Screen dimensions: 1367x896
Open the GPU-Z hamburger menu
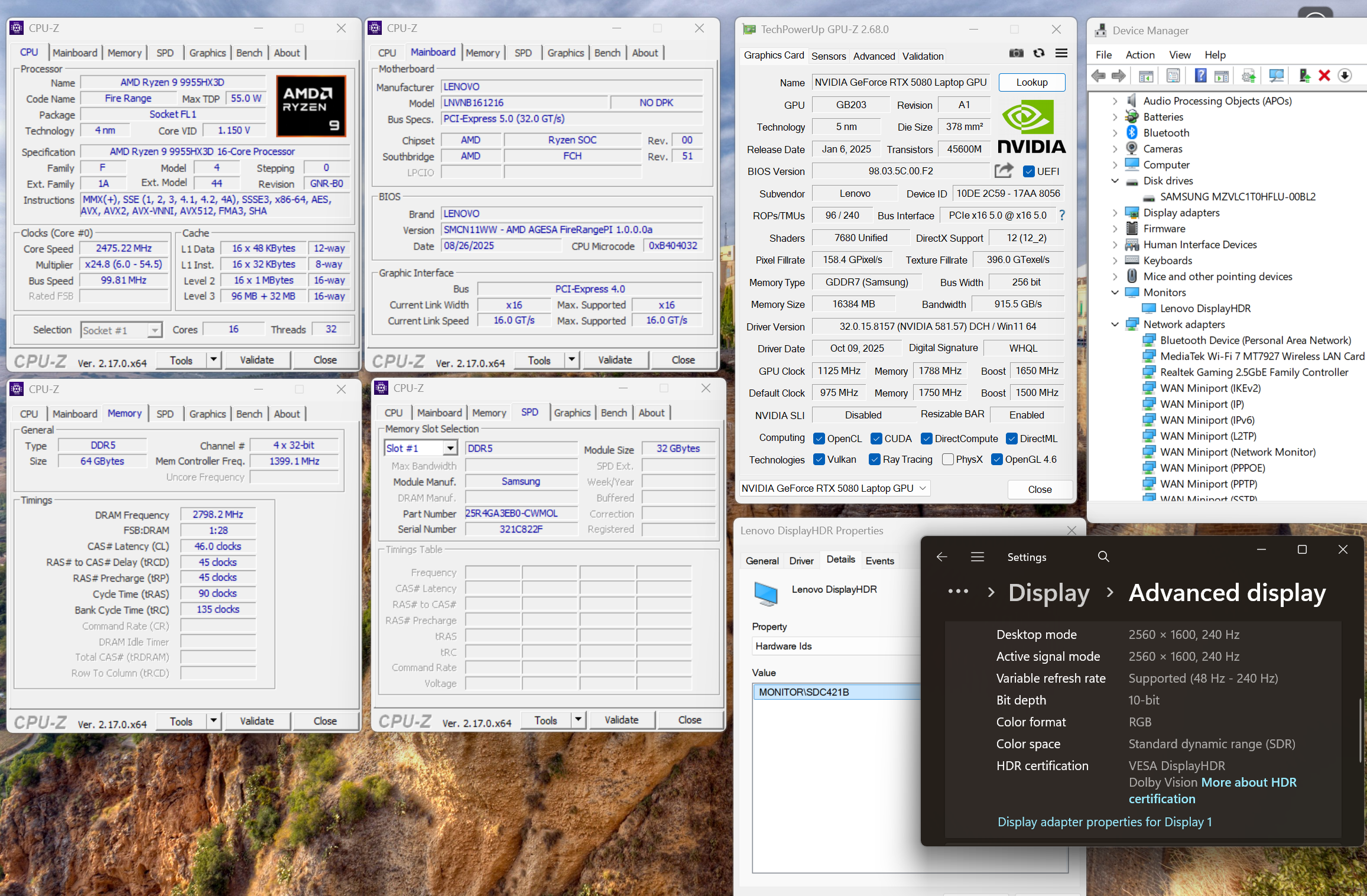click(x=1061, y=54)
